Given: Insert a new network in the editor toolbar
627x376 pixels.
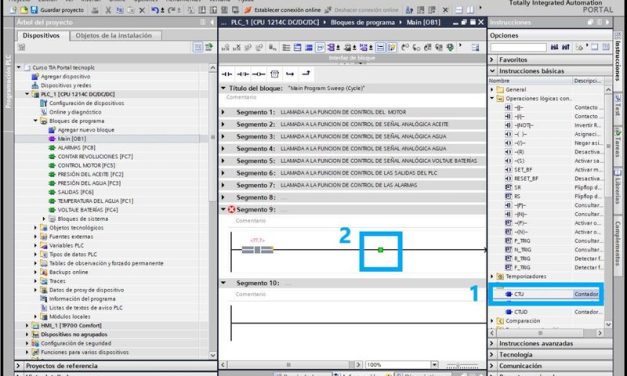Looking at the screenshot, I should [x=225, y=48].
